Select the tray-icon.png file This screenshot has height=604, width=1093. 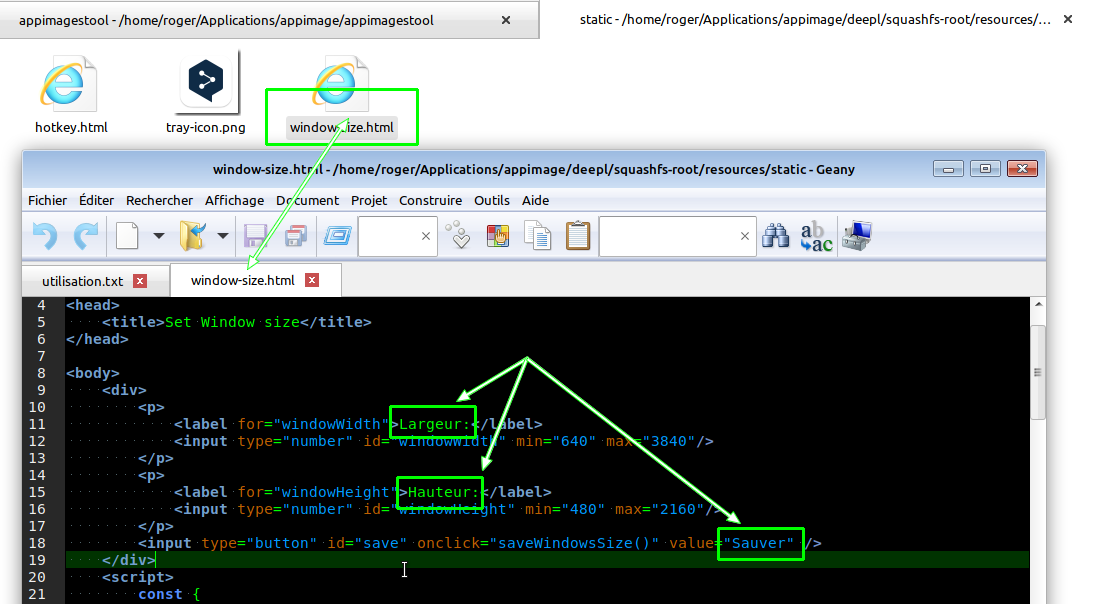pos(206,95)
